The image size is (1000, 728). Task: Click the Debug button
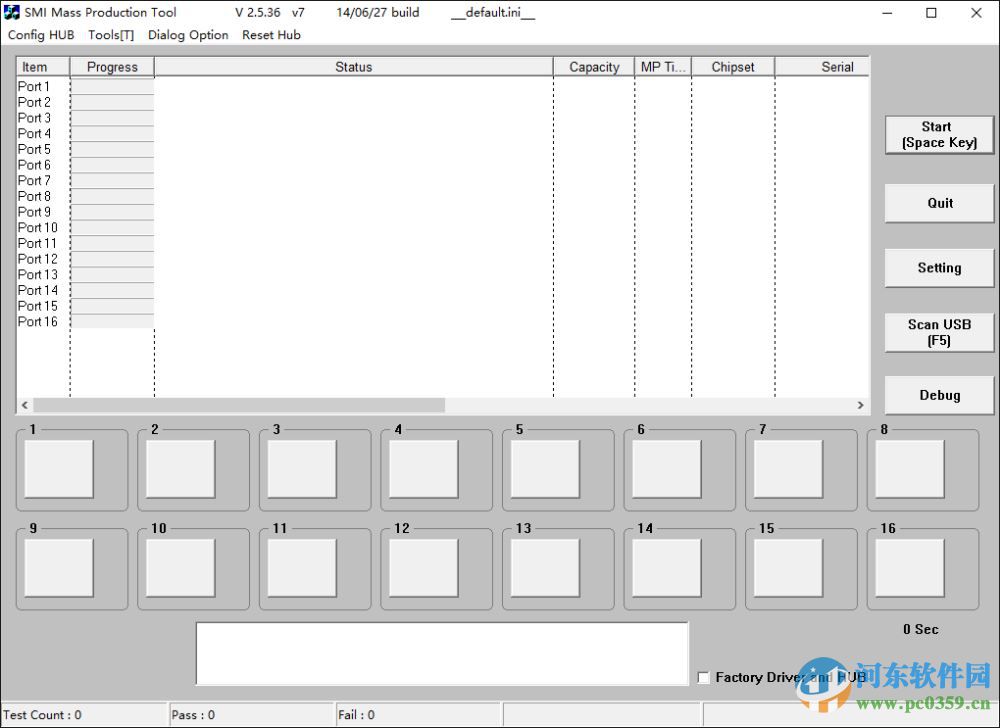[x=939, y=395]
